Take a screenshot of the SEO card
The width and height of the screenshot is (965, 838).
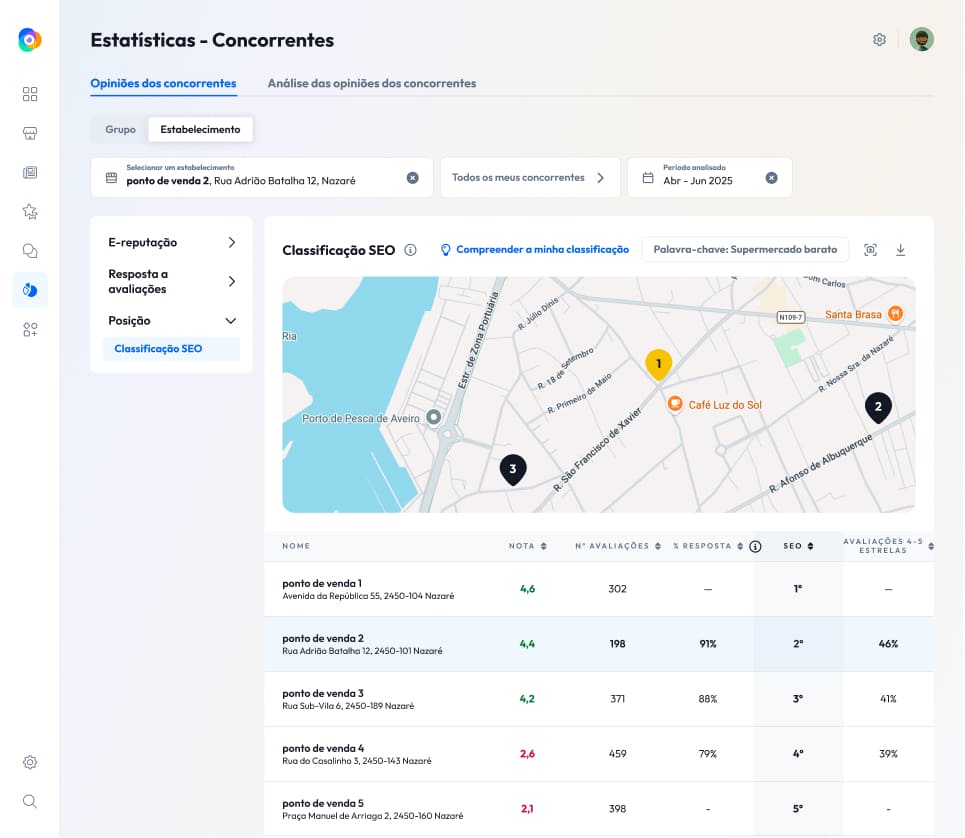click(x=870, y=250)
